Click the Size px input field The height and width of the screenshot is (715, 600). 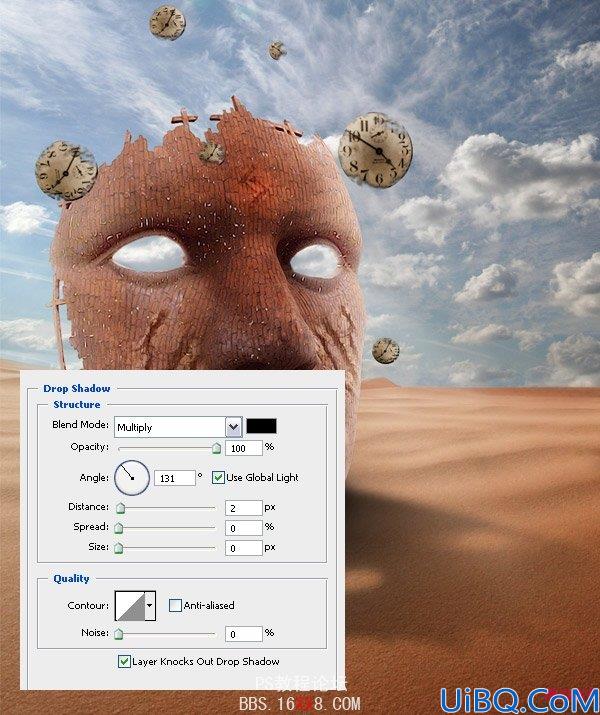coord(244,548)
